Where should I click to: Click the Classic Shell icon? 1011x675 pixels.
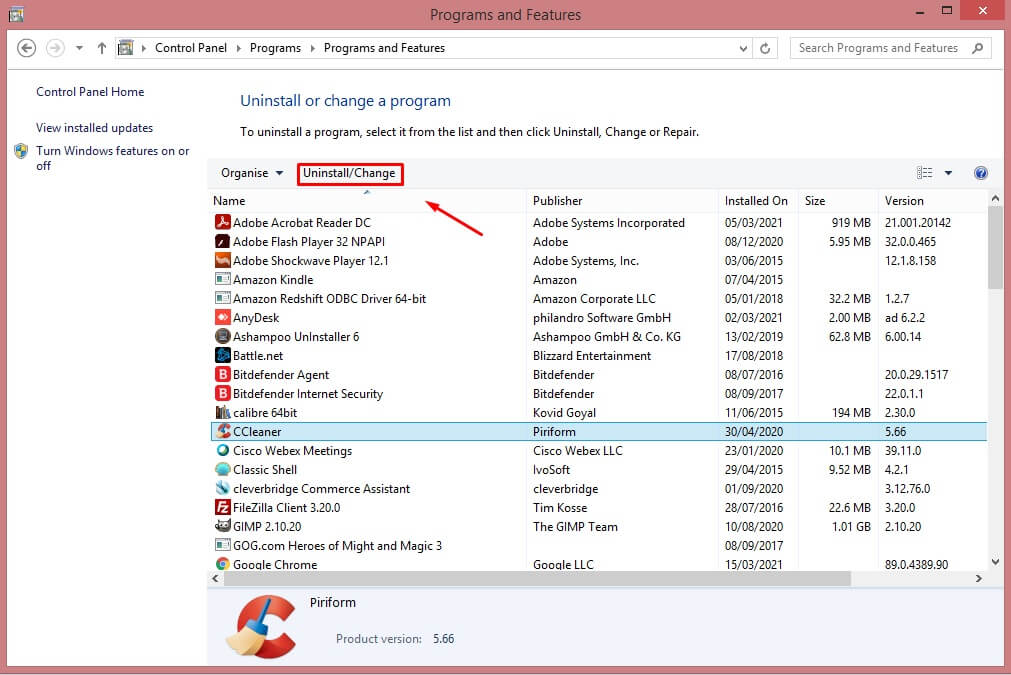point(222,469)
